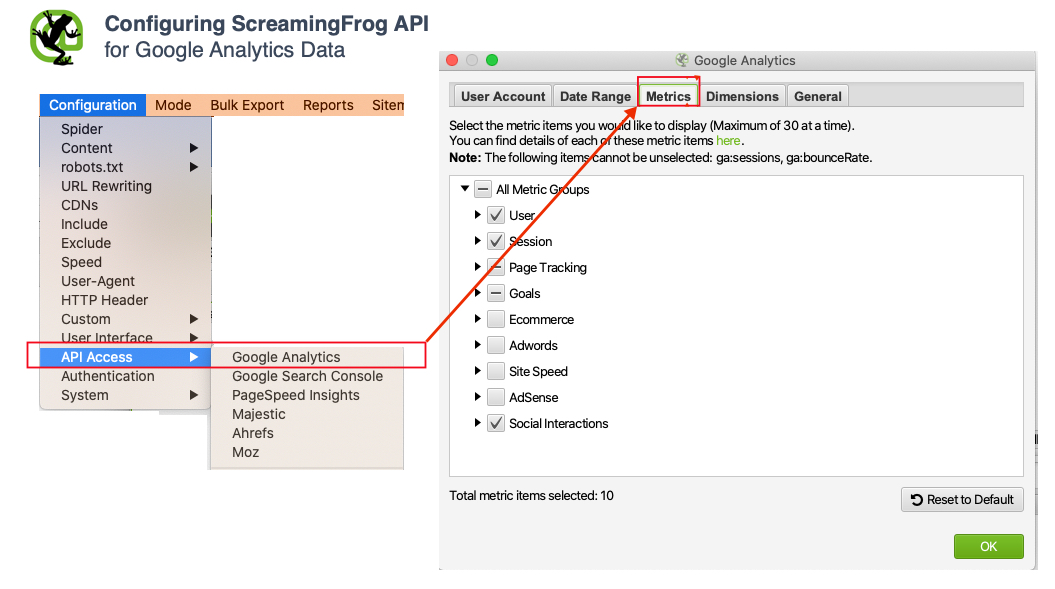Toggle the Social Interactions checkbox

(496, 423)
